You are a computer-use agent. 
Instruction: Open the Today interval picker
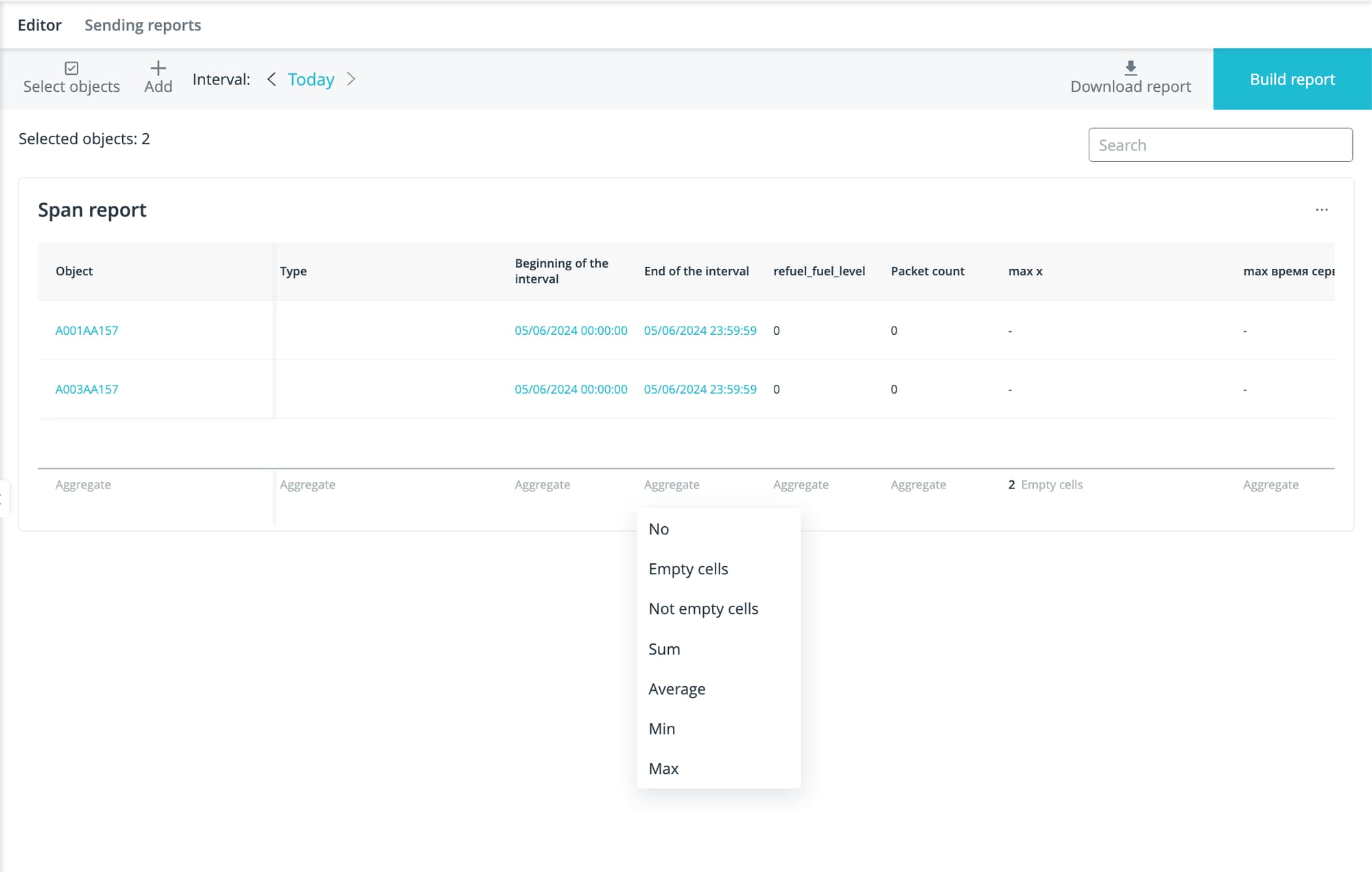click(311, 80)
